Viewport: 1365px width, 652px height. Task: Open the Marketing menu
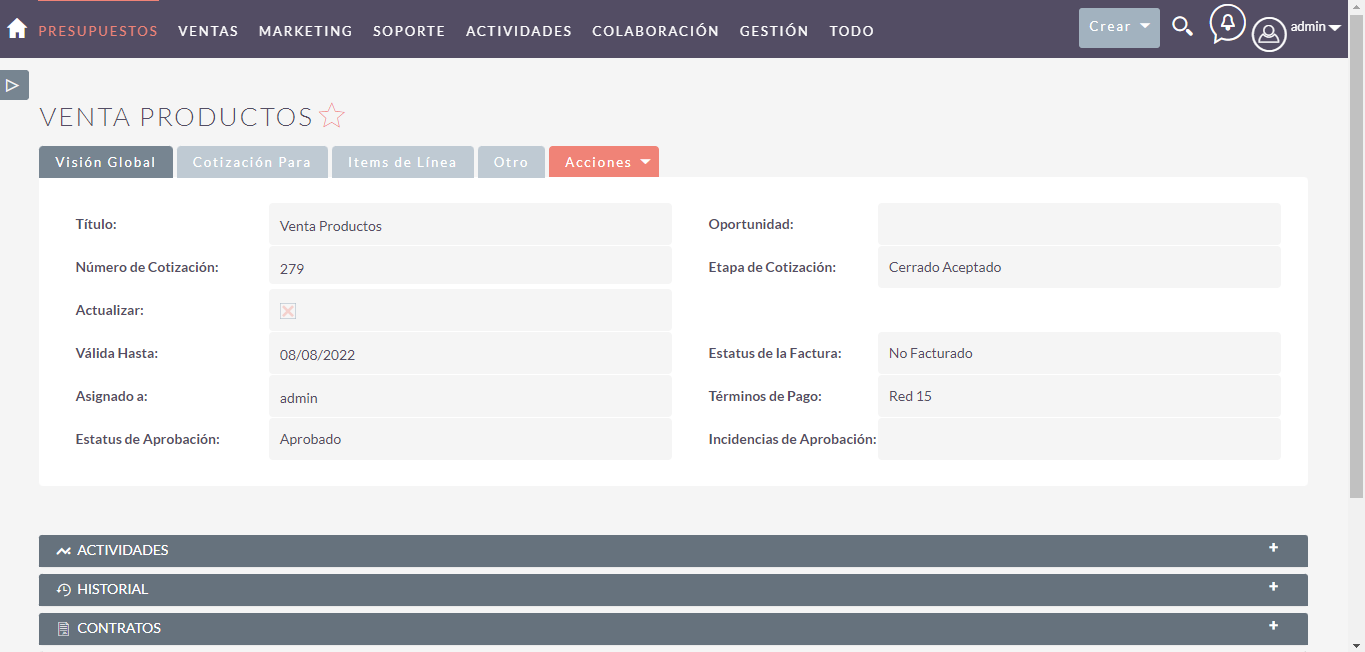point(305,31)
